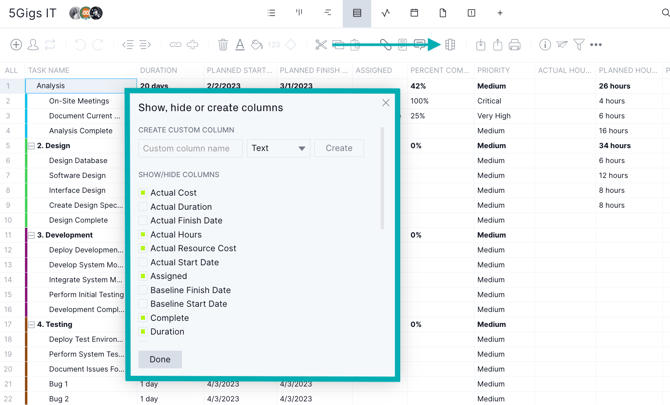Click the Redo arrow icon
This screenshot has width=670, height=405.
tap(98, 44)
